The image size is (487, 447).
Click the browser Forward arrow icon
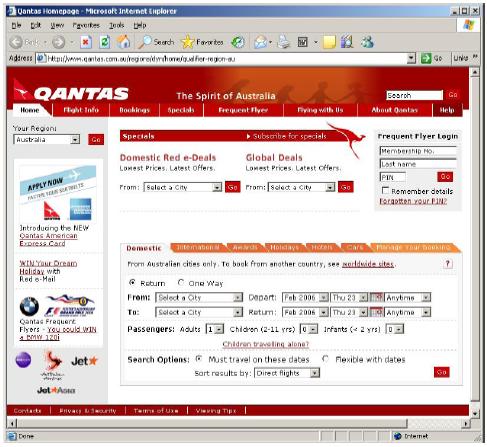pos(59,42)
